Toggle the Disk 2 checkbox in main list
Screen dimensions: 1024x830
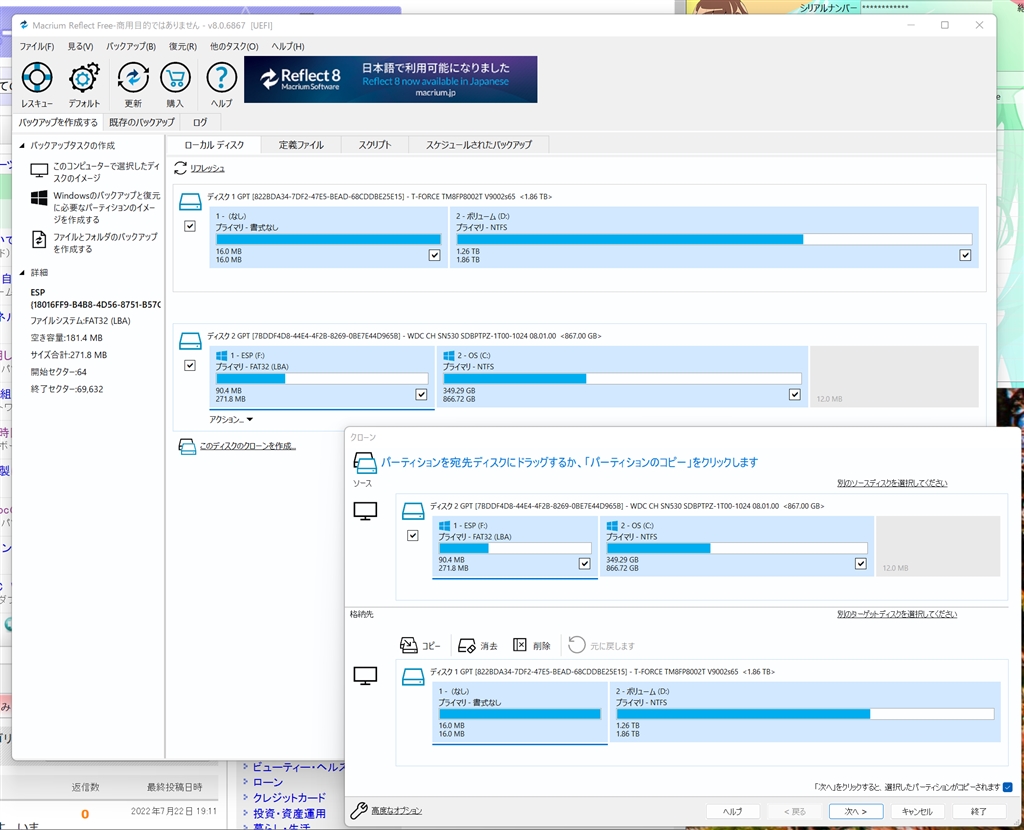click(x=190, y=365)
